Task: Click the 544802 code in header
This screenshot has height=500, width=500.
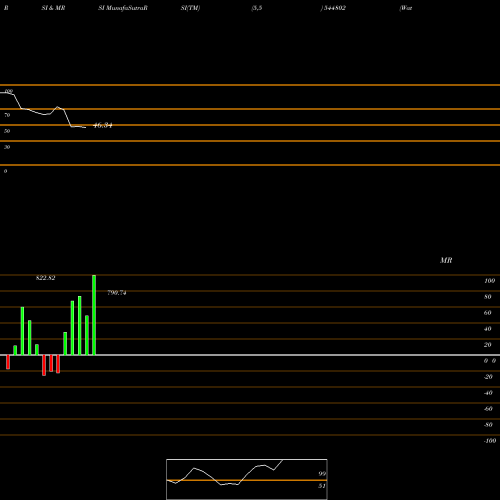Action: coord(334,8)
